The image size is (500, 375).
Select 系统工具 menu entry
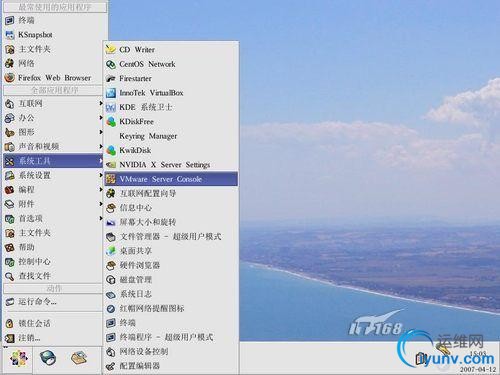pyautogui.click(x=53, y=161)
